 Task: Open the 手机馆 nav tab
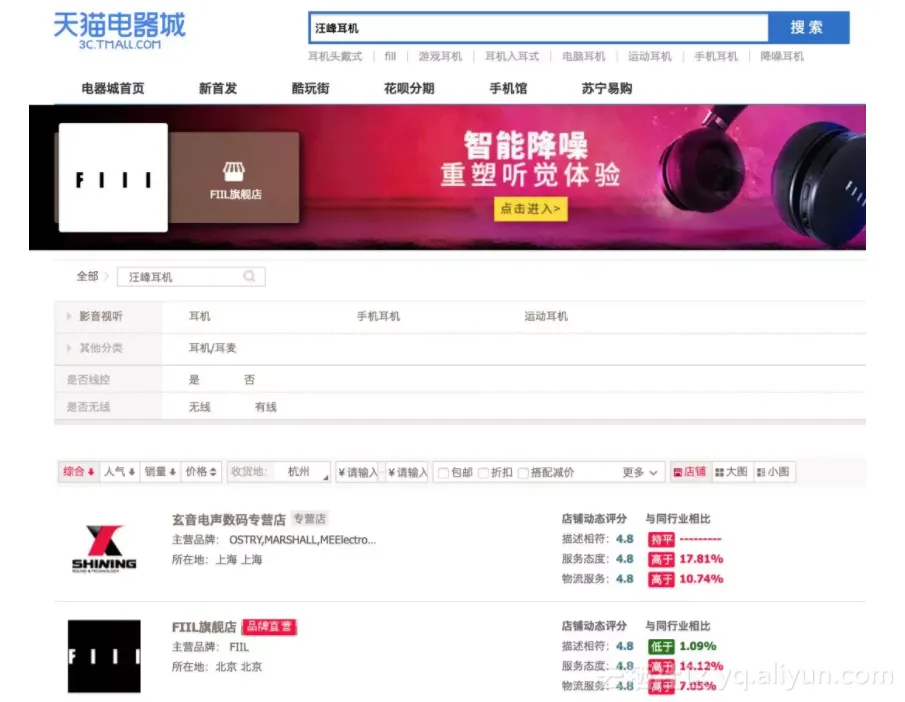click(508, 88)
